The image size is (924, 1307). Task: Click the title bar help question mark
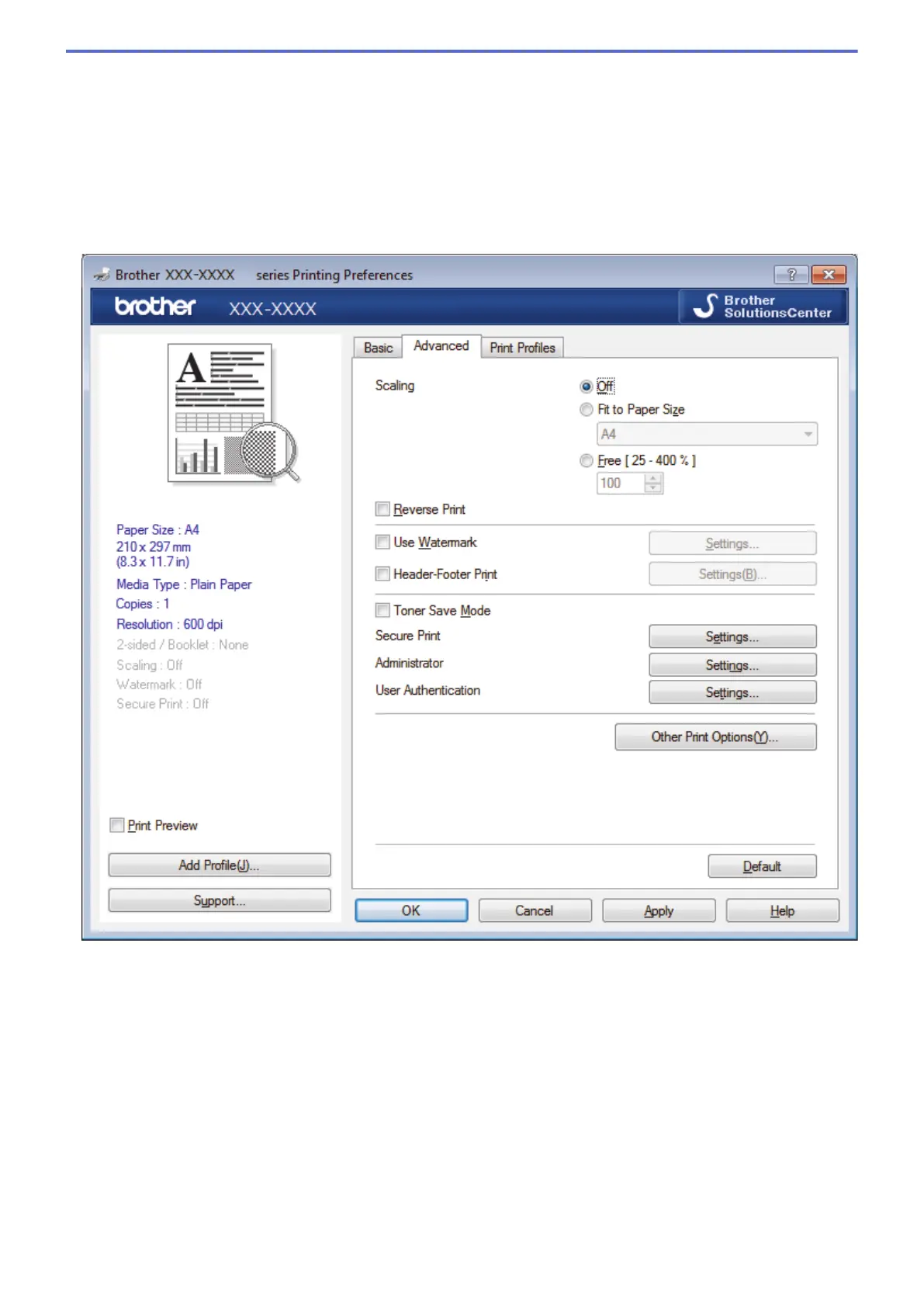791,275
